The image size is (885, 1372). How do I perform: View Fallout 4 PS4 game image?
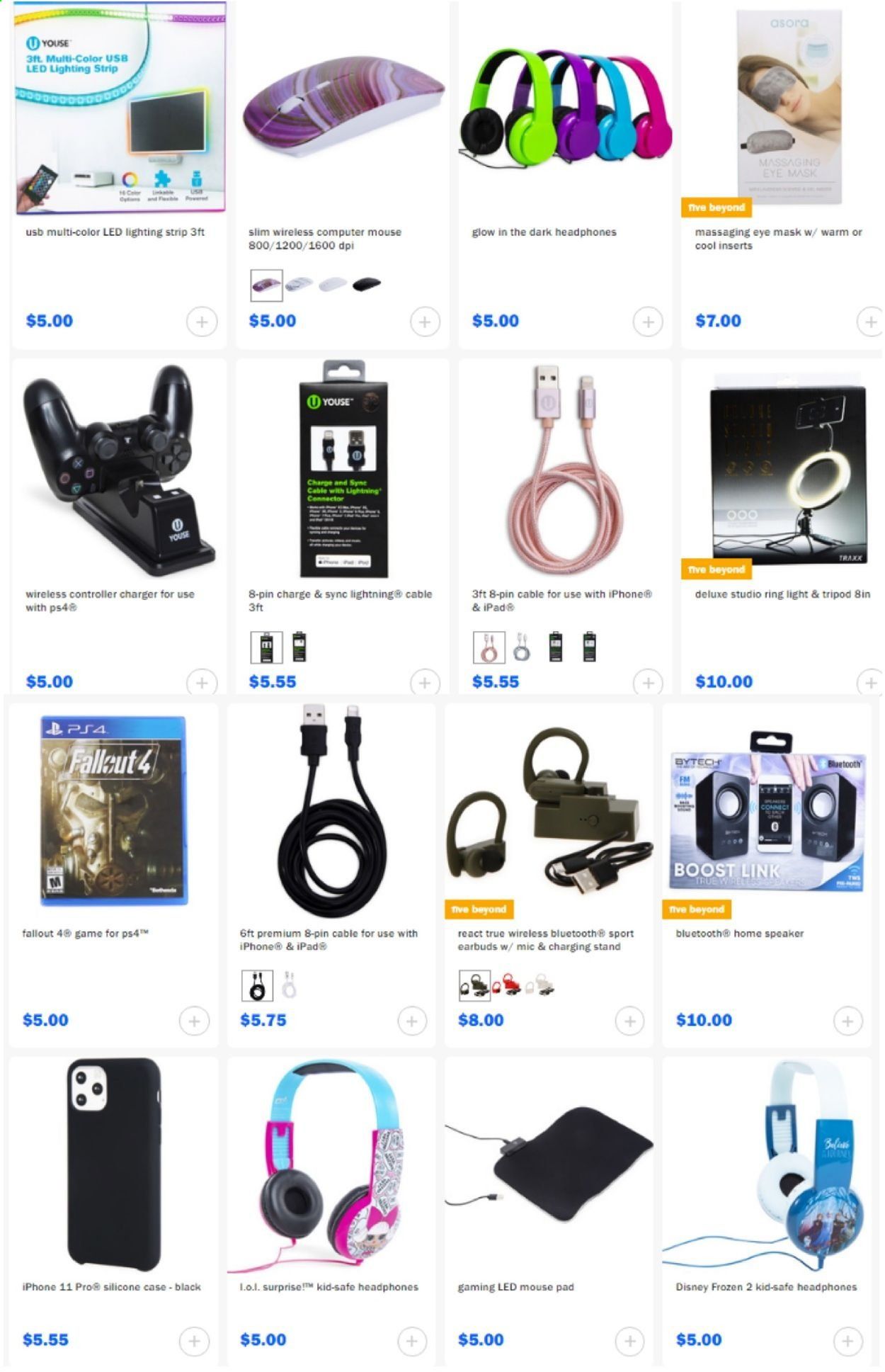114,810
